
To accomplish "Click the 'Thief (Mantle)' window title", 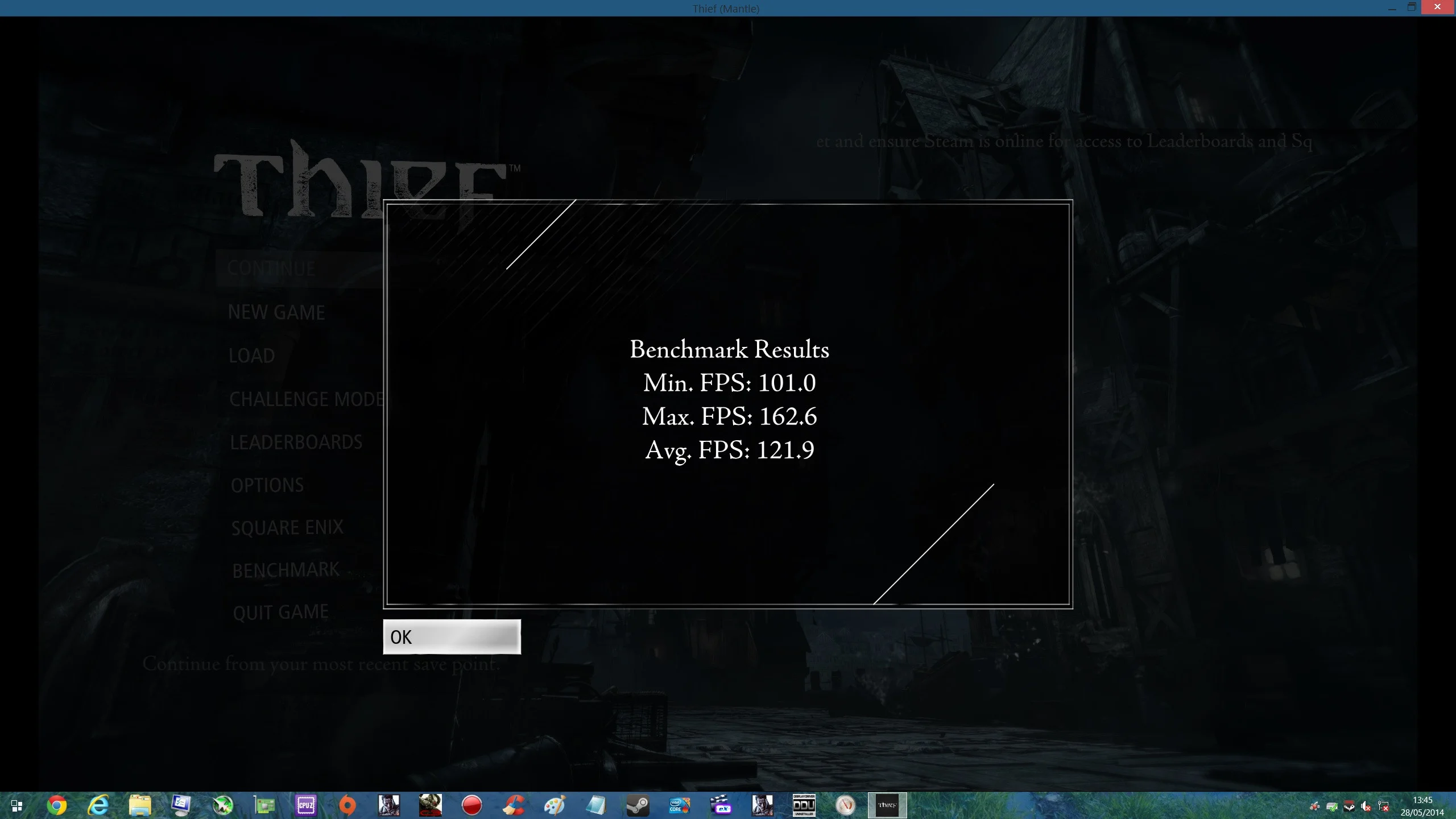I will pyautogui.click(x=726, y=9).
